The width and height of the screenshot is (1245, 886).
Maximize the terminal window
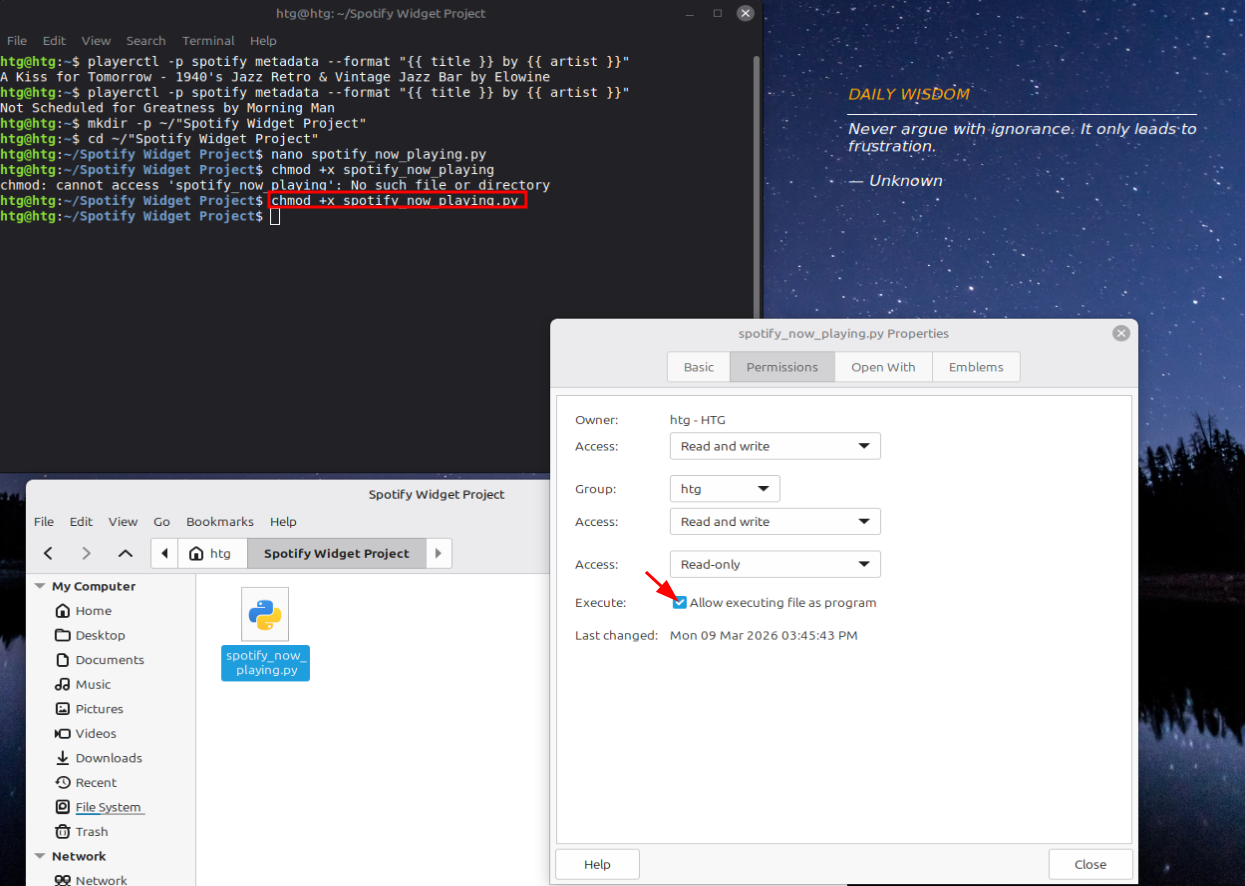coord(717,14)
